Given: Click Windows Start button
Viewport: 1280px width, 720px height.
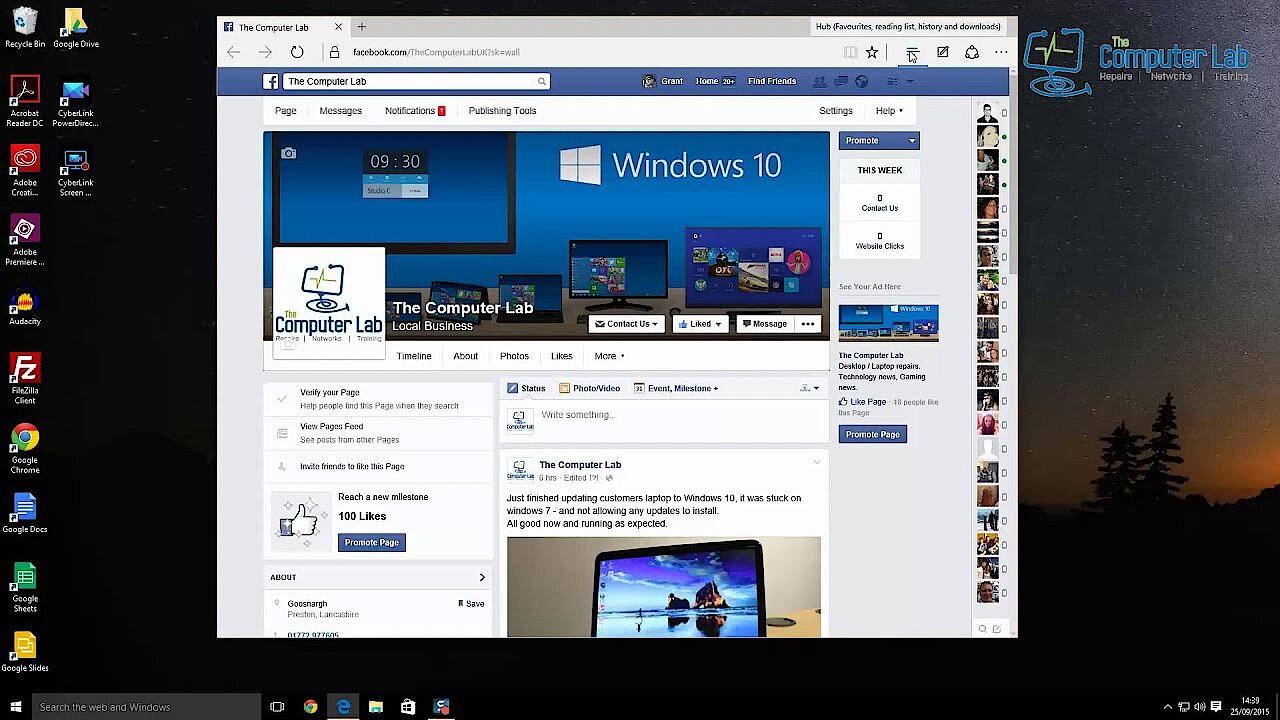Looking at the screenshot, I should click(15, 707).
